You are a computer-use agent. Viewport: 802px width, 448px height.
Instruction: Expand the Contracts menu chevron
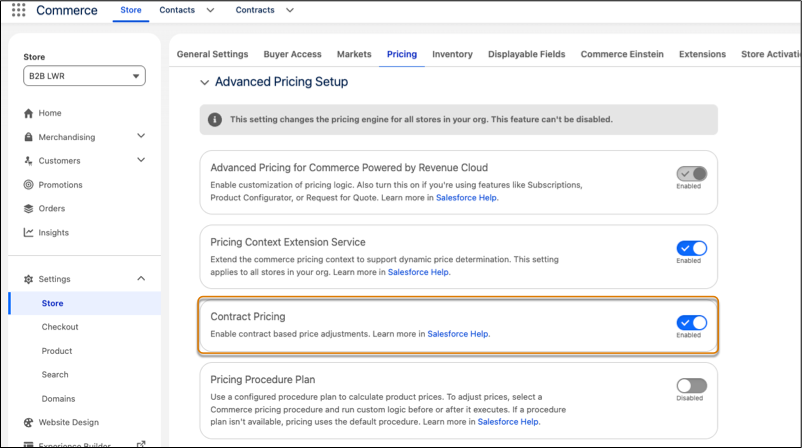tap(290, 10)
